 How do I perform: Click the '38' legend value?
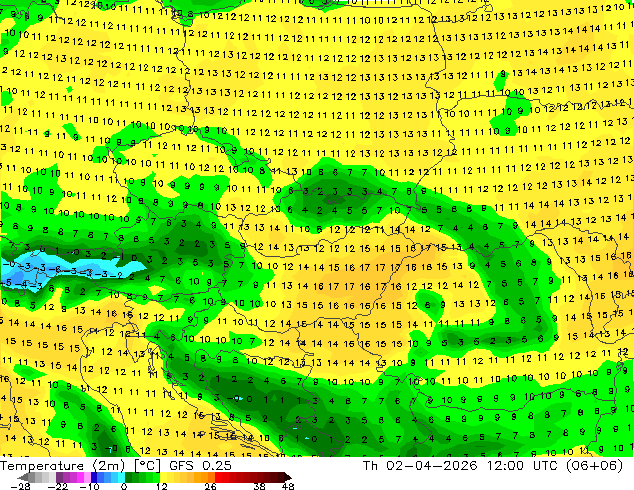pyautogui.click(x=260, y=486)
